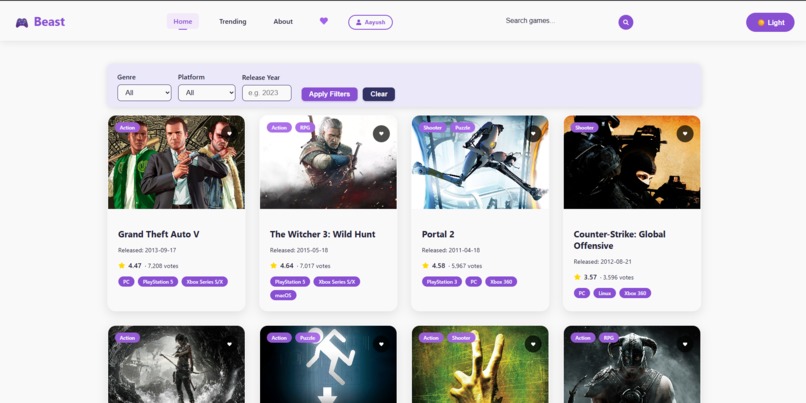The height and width of the screenshot is (403, 806).
Task: Click PlayStation 5 tag on The Witcher 3
Action: tap(290, 282)
